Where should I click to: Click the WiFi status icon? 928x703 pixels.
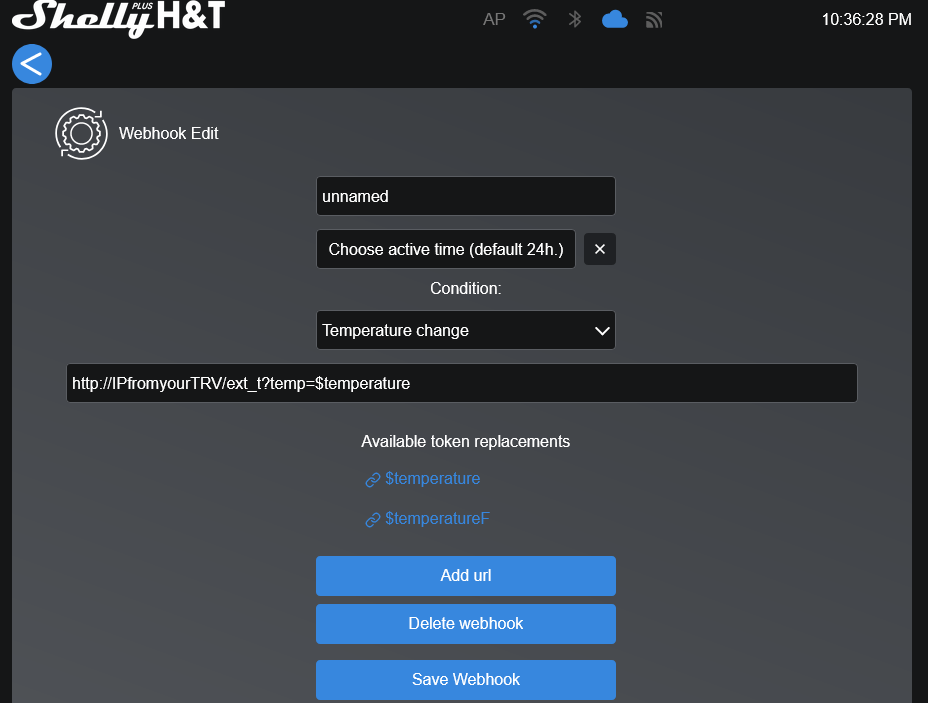click(x=535, y=19)
